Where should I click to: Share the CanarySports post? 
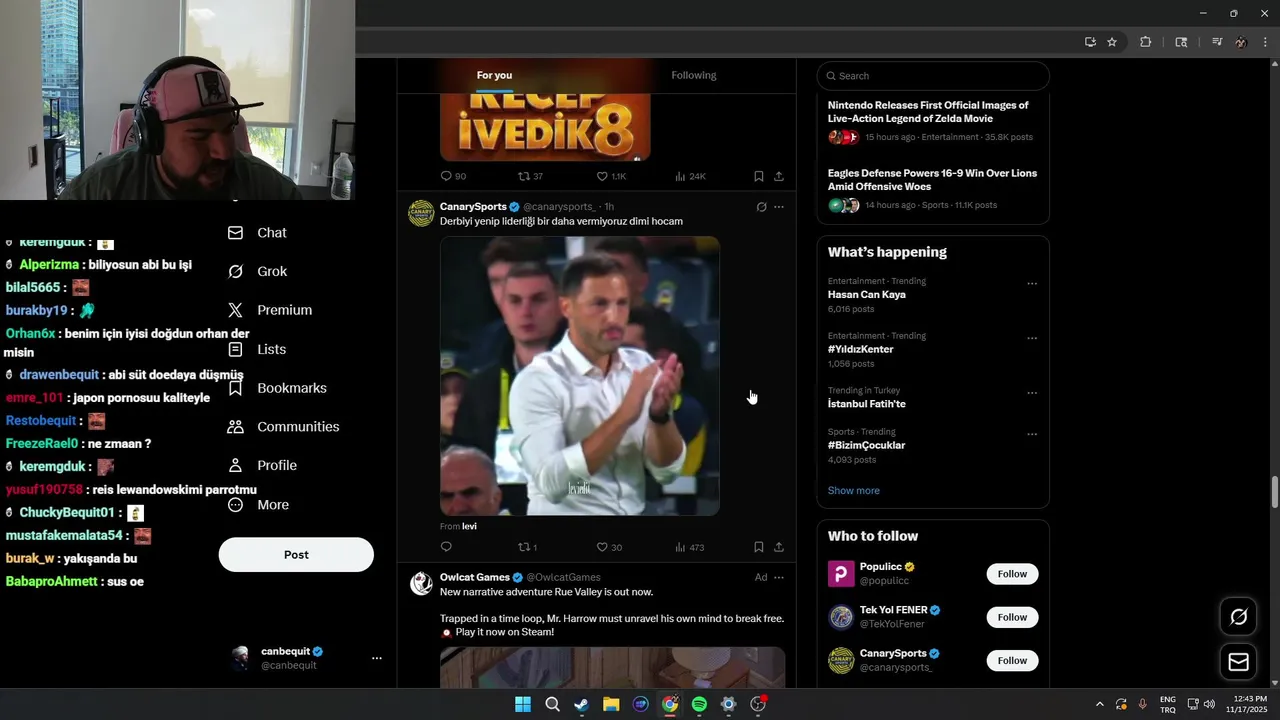779,547
